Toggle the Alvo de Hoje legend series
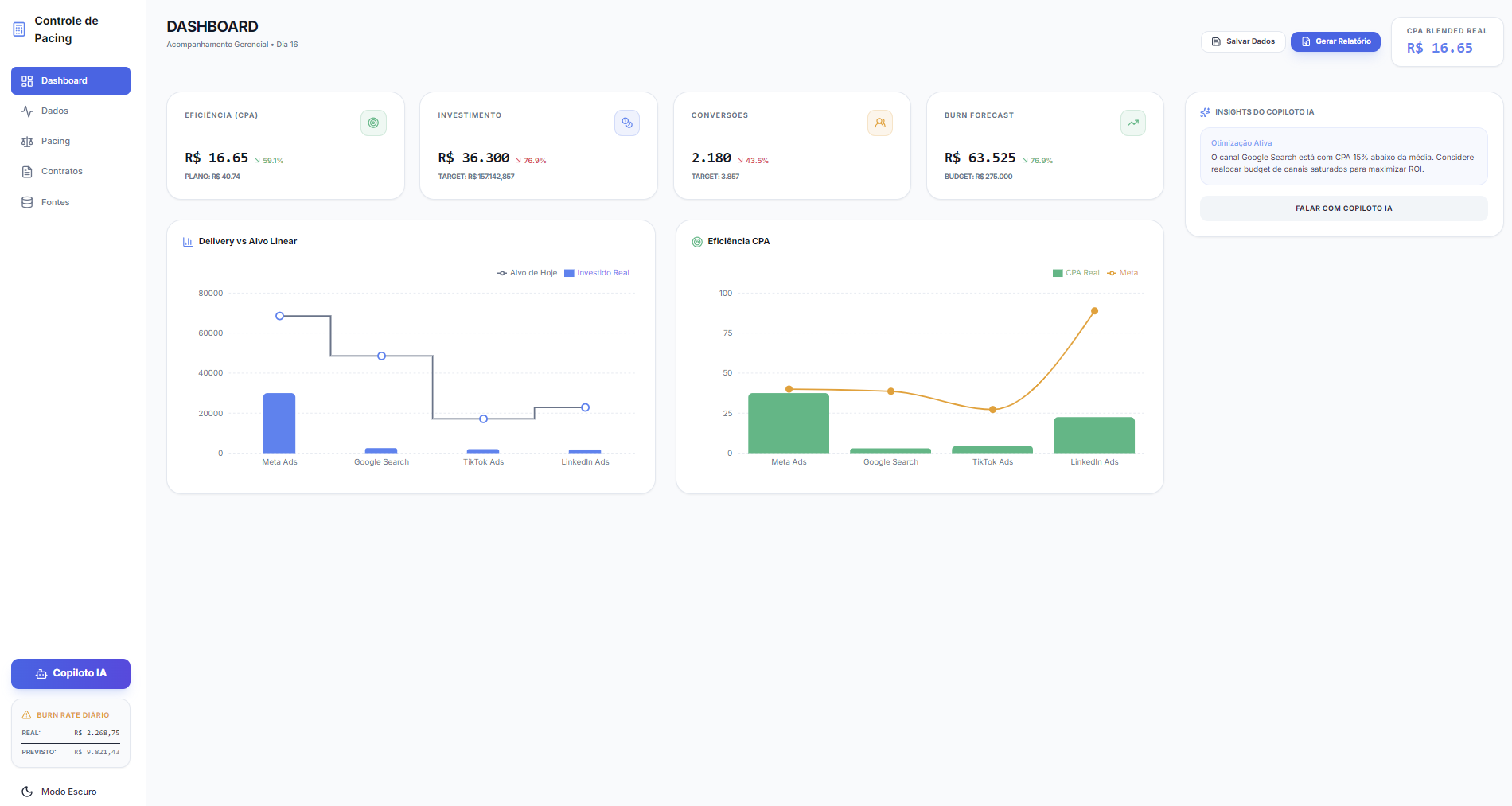 (528, 273)
